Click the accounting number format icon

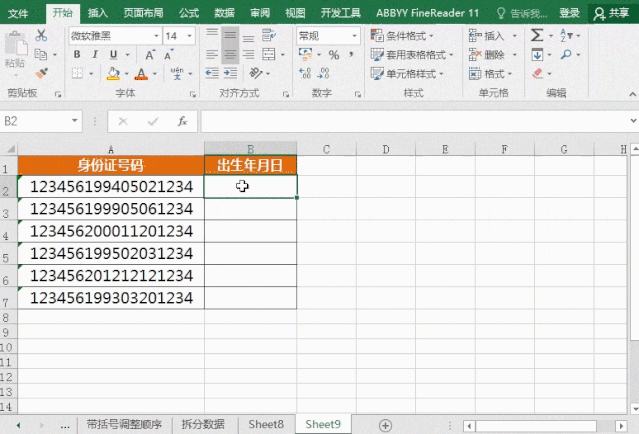[x=305, y=54]
